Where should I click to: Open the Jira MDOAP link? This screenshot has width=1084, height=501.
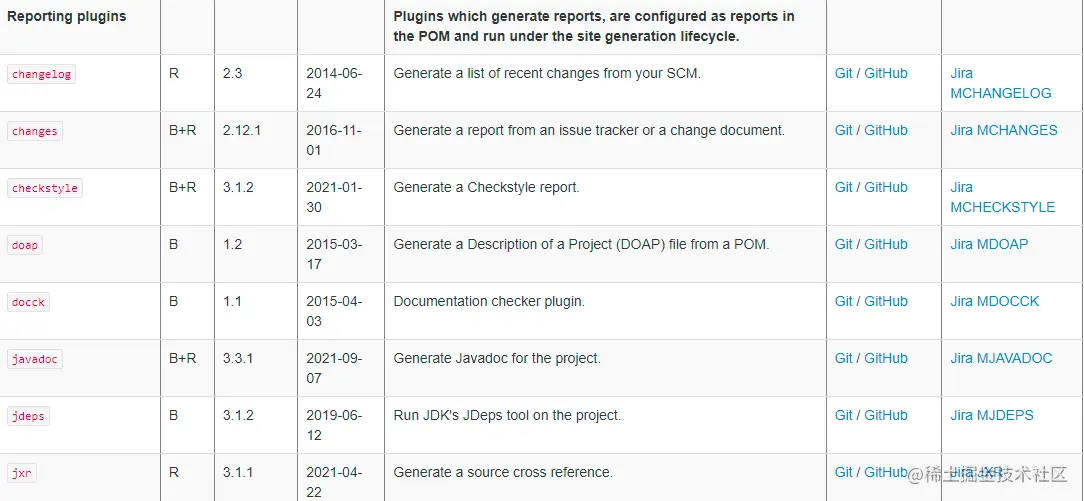pyautogui.click(x=989, y=244)
